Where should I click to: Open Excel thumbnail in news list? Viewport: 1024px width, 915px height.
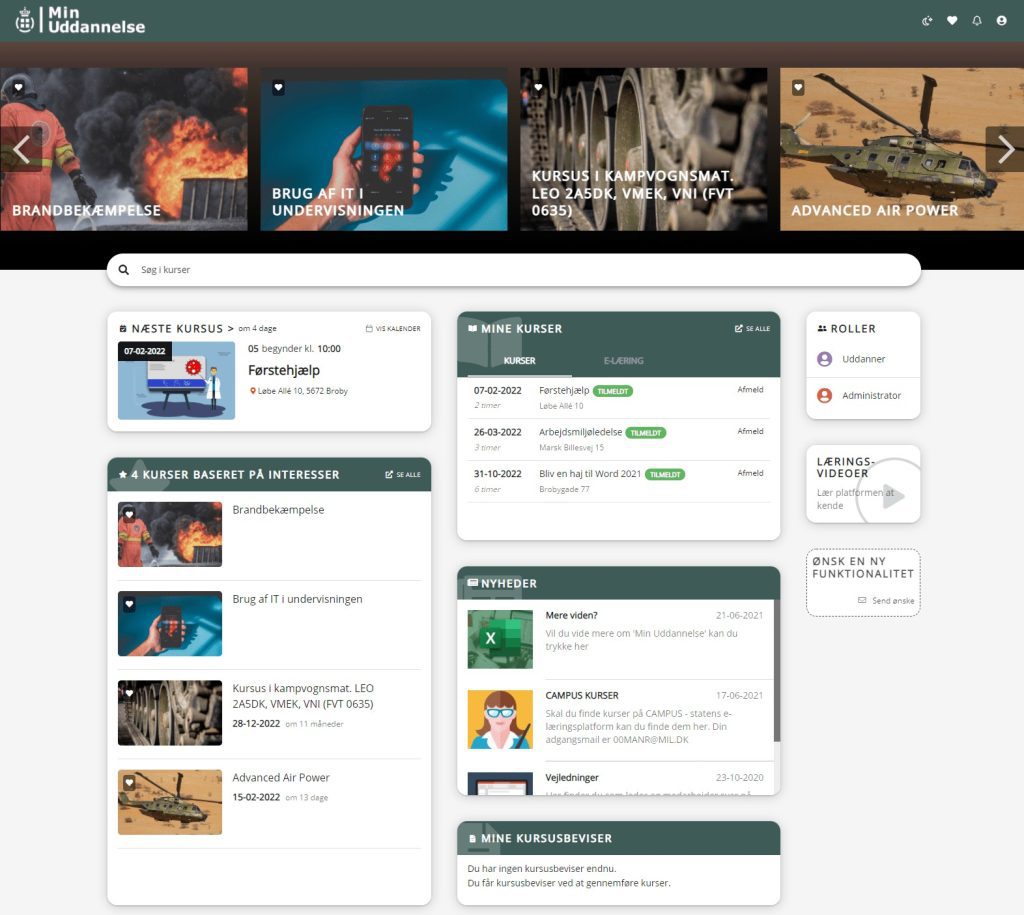point(500,639)
